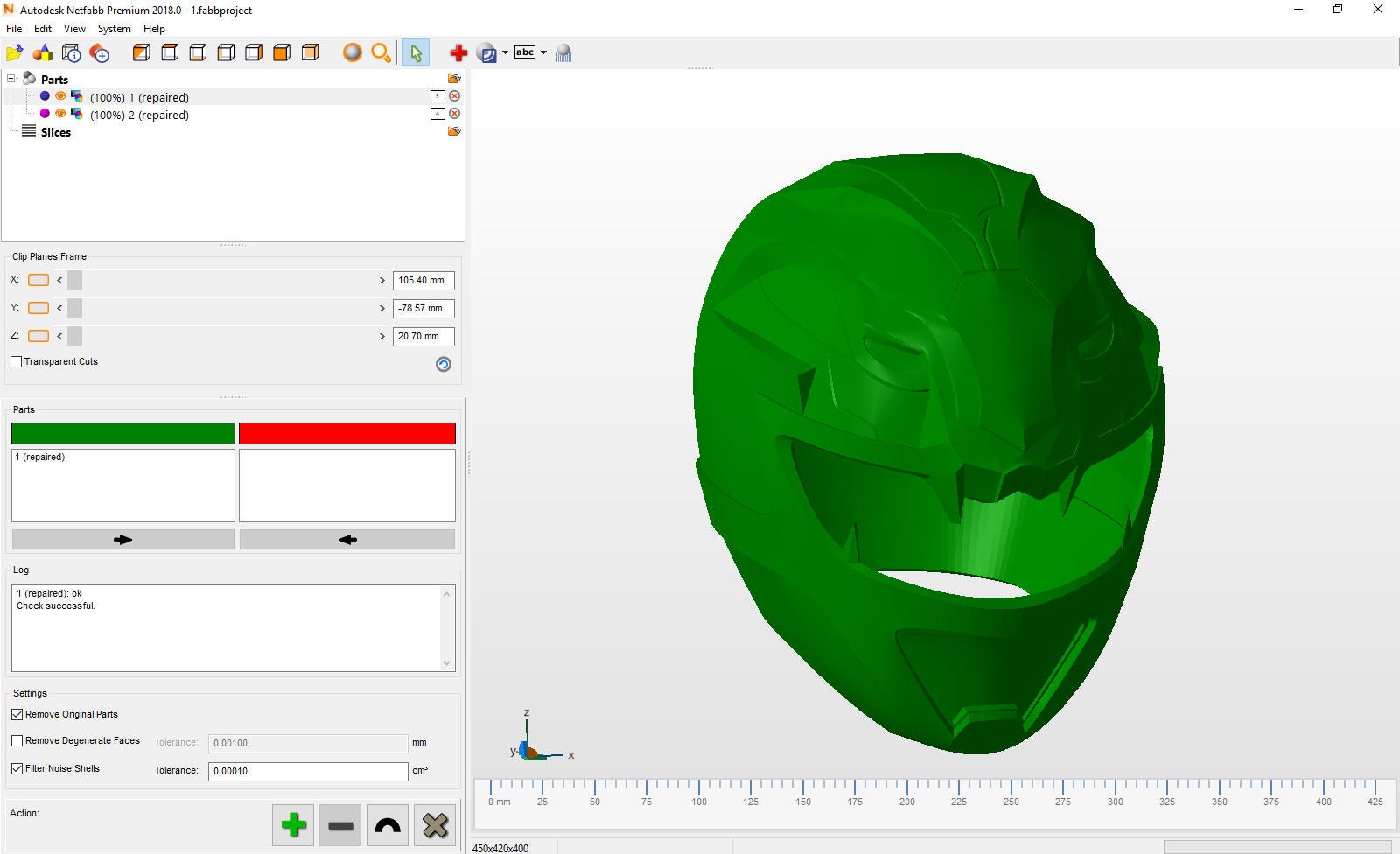Disable the Filter Noise Shells checkbox
Image resolution: width=1400 pixels, height=854 pixels.
pyautogui.click(x=17, y=768)
